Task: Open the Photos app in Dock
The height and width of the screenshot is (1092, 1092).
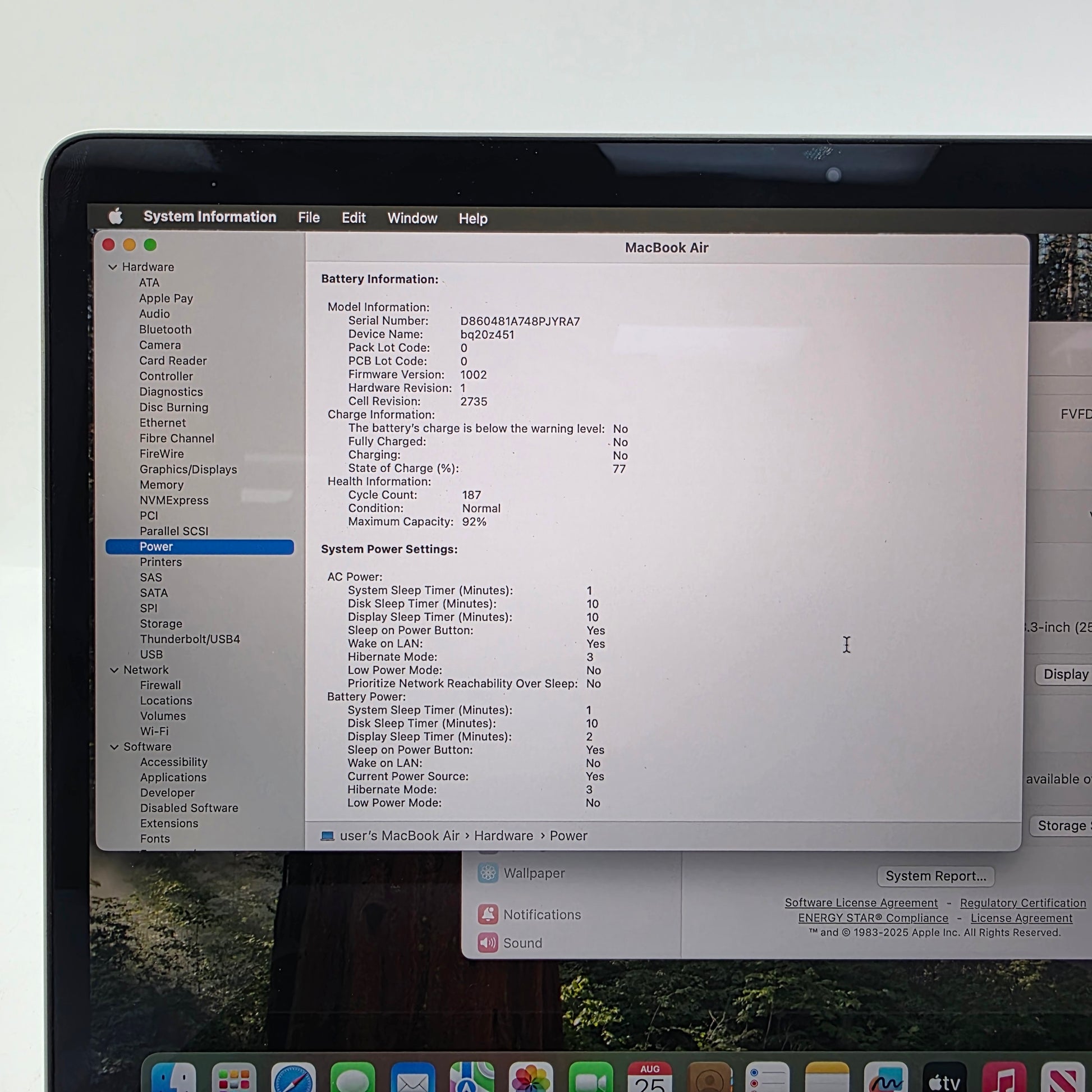Action: tap(531, 1077)
